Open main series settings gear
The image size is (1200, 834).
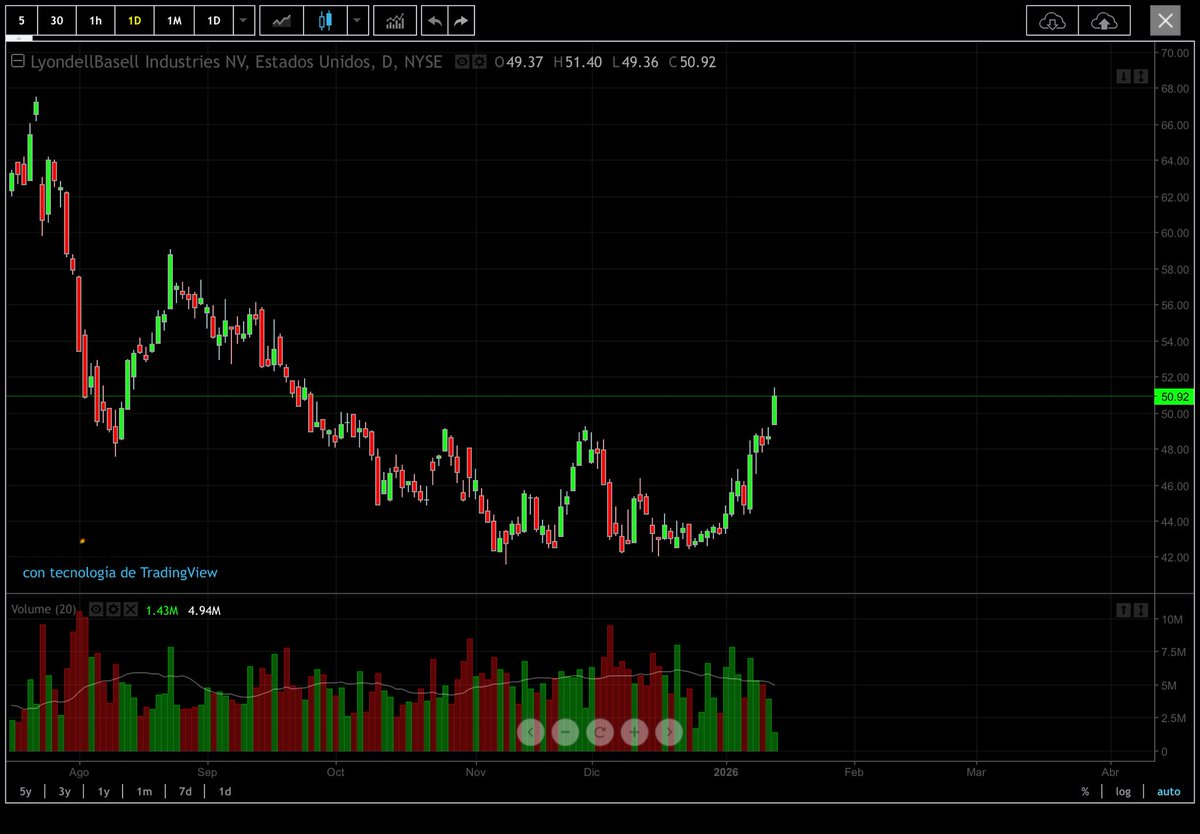tap(479, 62)
